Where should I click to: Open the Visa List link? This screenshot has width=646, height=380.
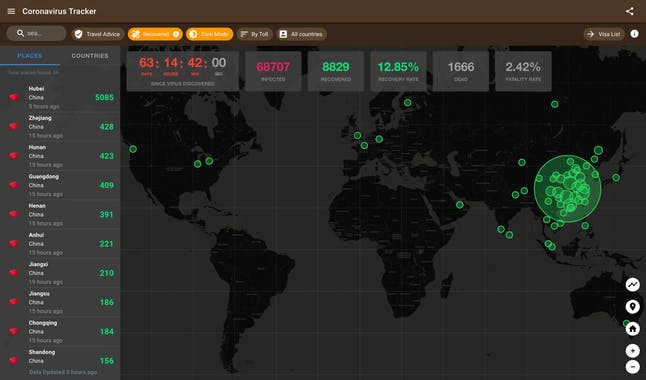point(604,34)
